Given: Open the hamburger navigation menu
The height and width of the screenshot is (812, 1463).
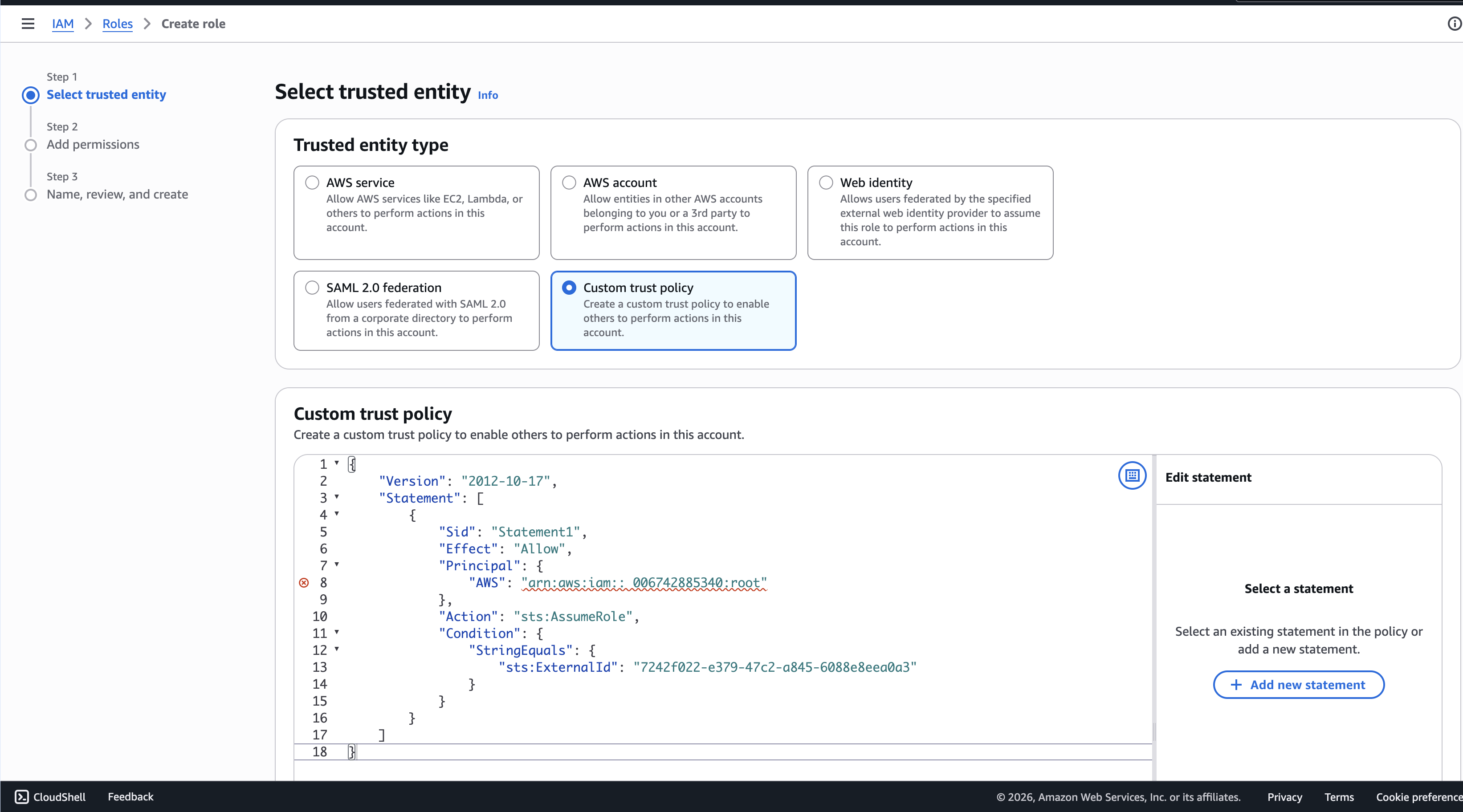Looking at the screenshot, I should point(28,24).
